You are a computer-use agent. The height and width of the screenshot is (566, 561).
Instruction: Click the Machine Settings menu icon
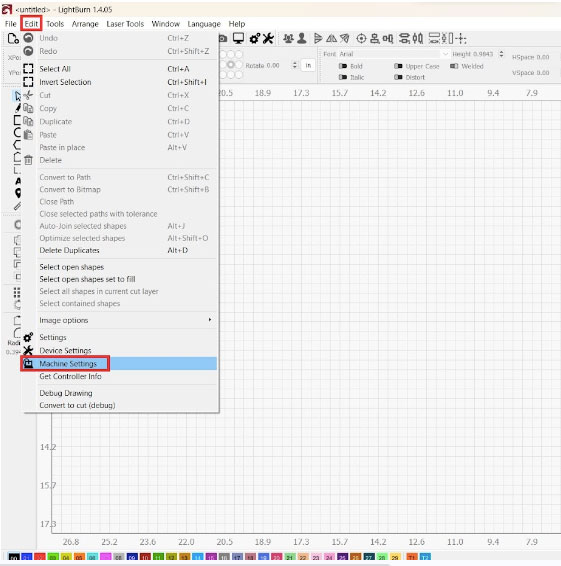pos(28,363)
